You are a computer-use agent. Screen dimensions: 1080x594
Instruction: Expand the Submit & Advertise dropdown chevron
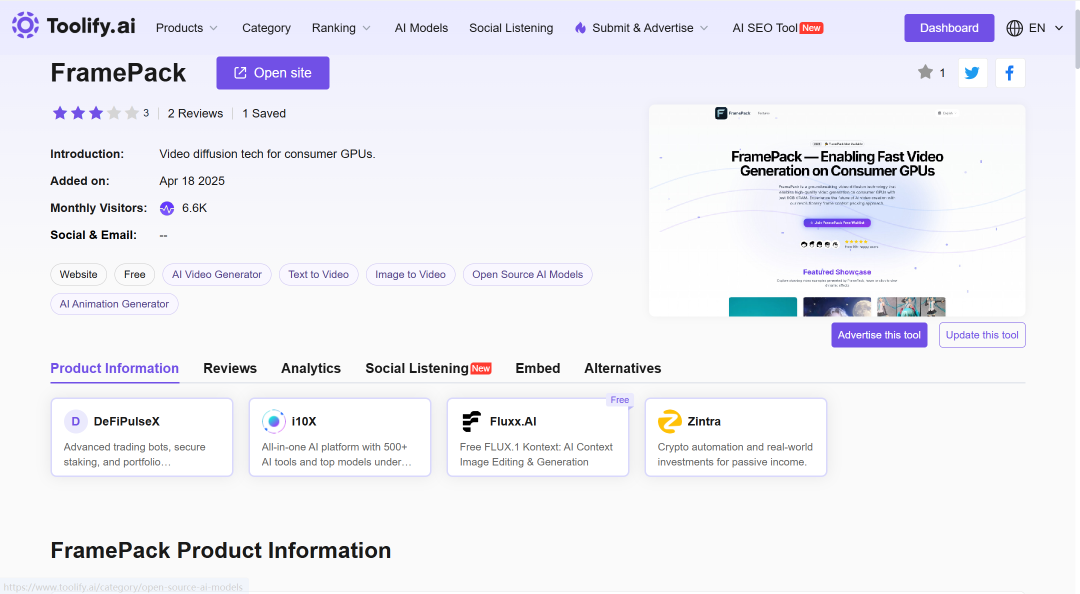point(704,28)
